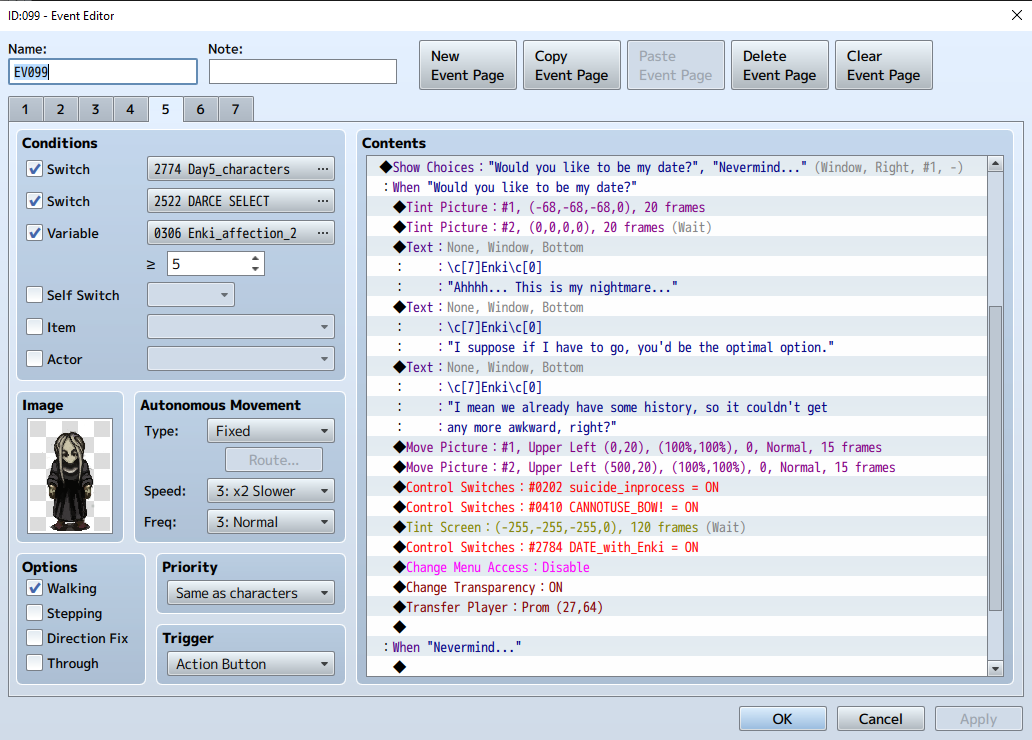Click ellipsis button for DARCE SELECT switch
The height and width of the screenshot is (740, 1032).
point(322,201)
